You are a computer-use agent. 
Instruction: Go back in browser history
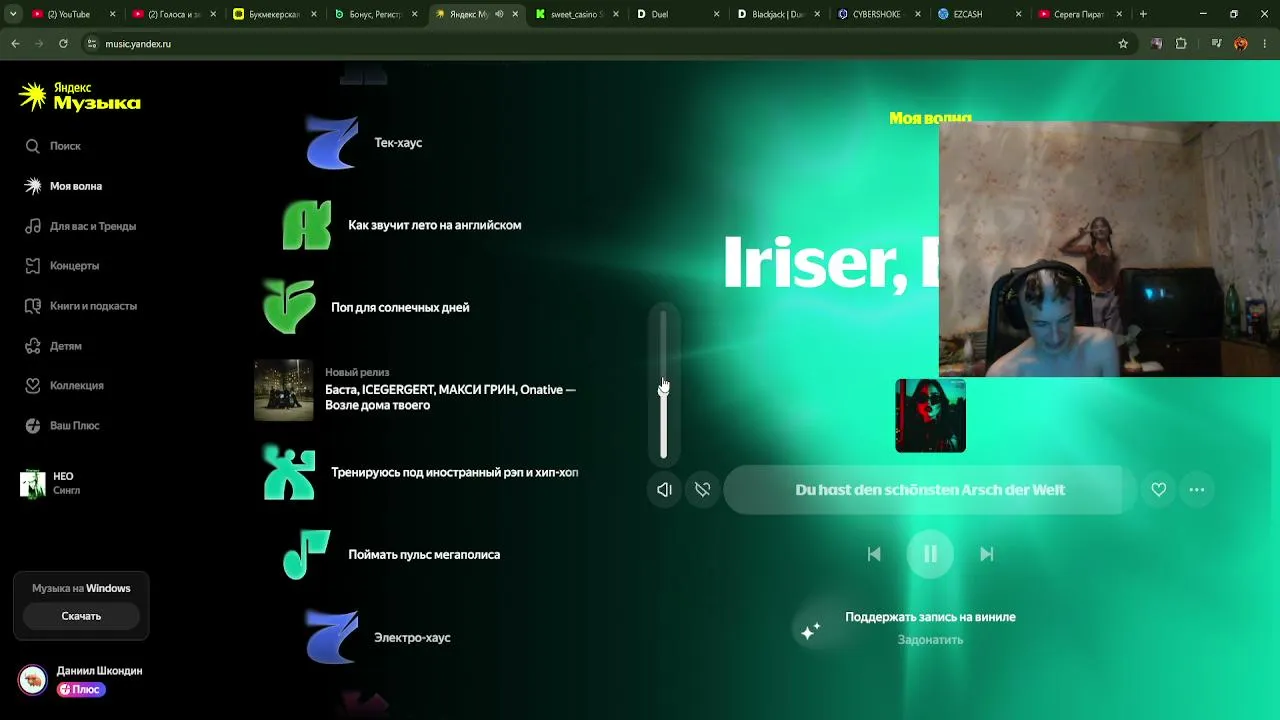point(15,44)
